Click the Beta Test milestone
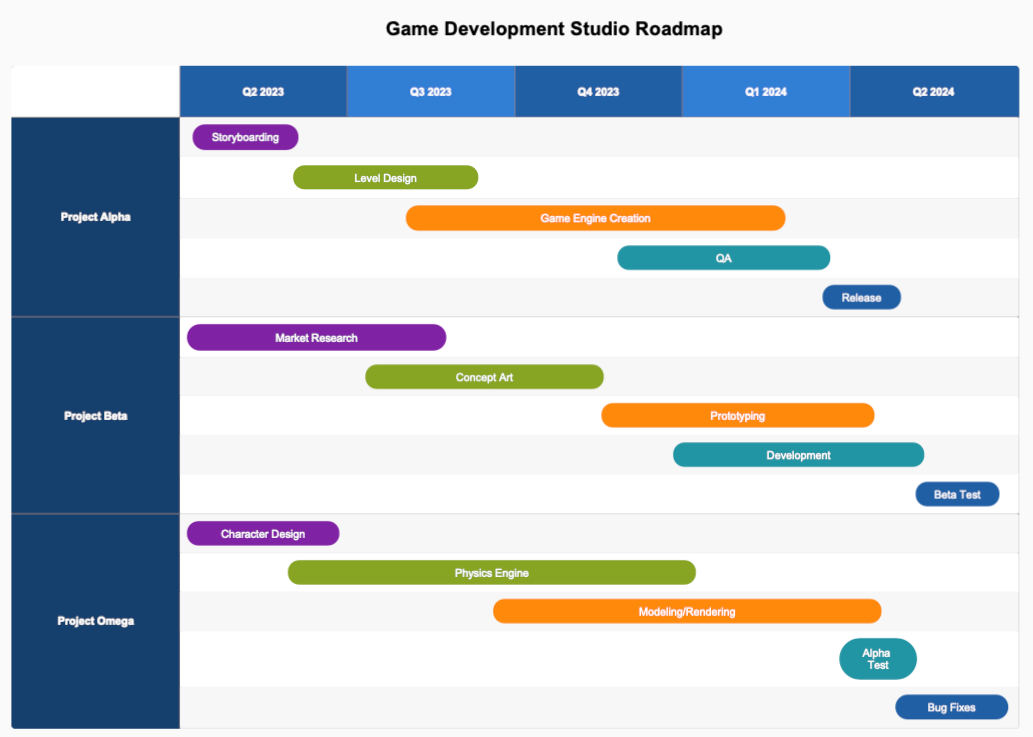The height and width of the screenshot is (737, 1033). [957, 493]
